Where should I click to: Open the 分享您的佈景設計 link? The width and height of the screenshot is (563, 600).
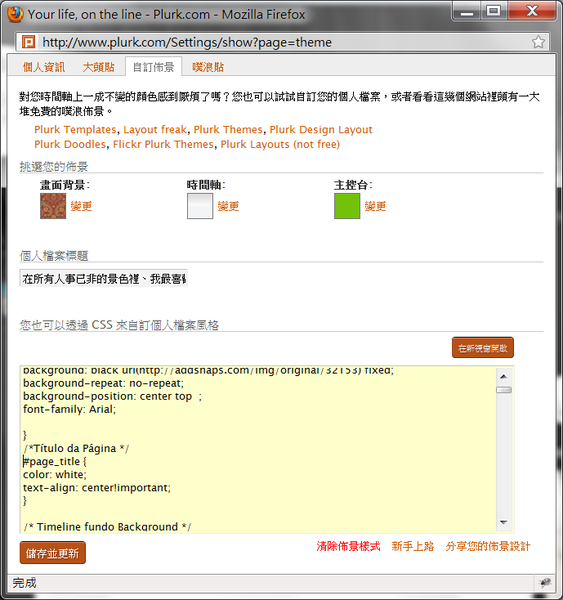pos(488,546)
